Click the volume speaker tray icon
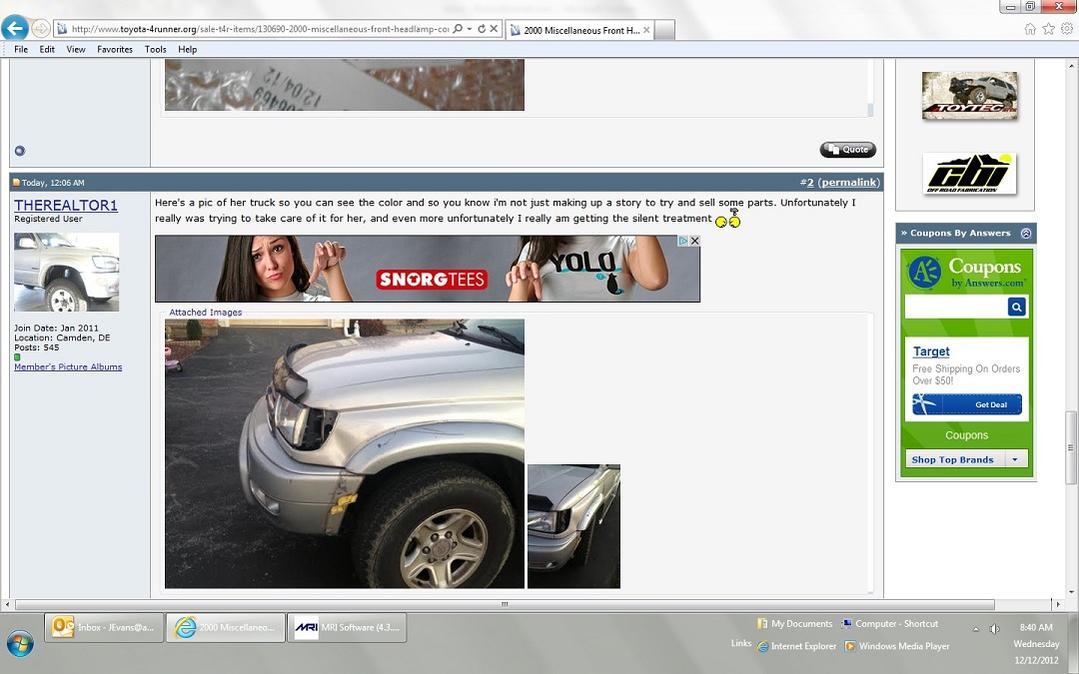Viewport: 1079px width, 674px height. click(x=994, y=629)
